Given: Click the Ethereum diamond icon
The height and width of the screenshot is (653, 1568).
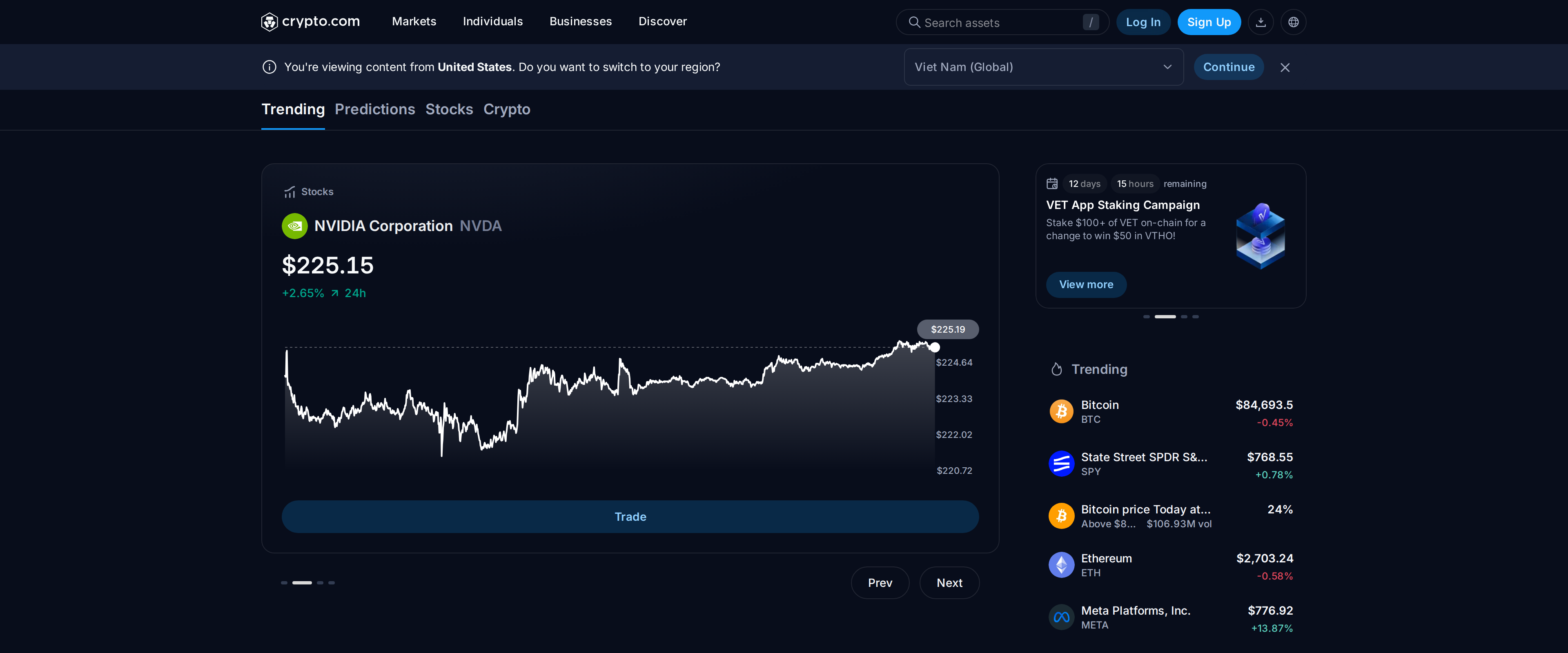Looking at the screenshot, I should point(1062,565).
